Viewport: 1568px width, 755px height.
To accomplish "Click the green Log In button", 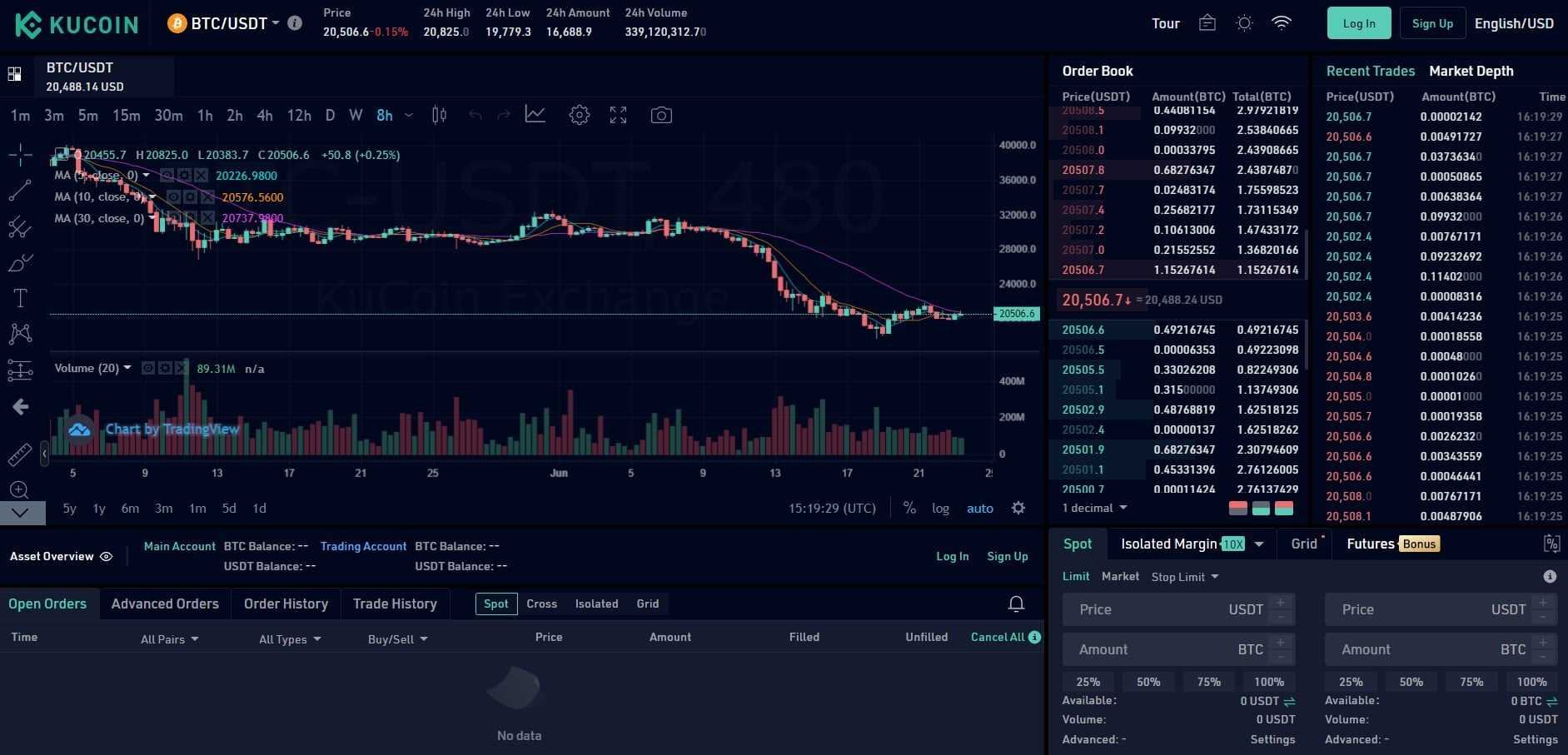I will pyautogui.click(x=1359, y=23).
